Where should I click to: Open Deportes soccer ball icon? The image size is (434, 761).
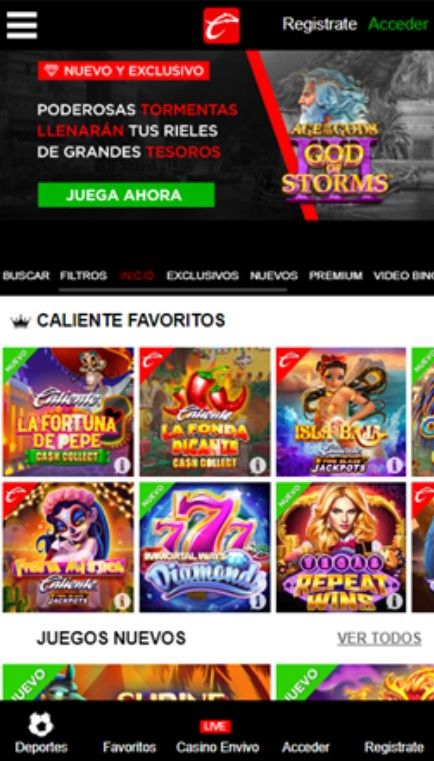(41, 725)
